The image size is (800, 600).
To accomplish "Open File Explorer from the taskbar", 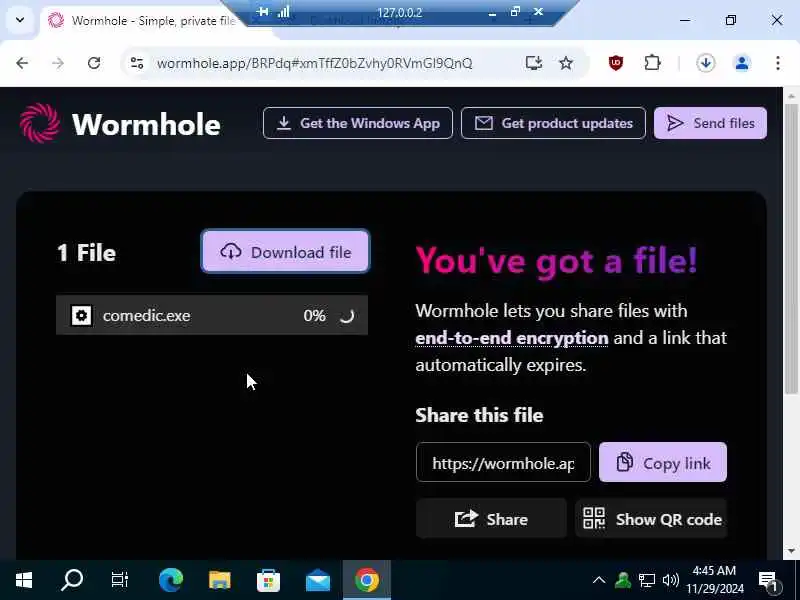I will 220,580.
